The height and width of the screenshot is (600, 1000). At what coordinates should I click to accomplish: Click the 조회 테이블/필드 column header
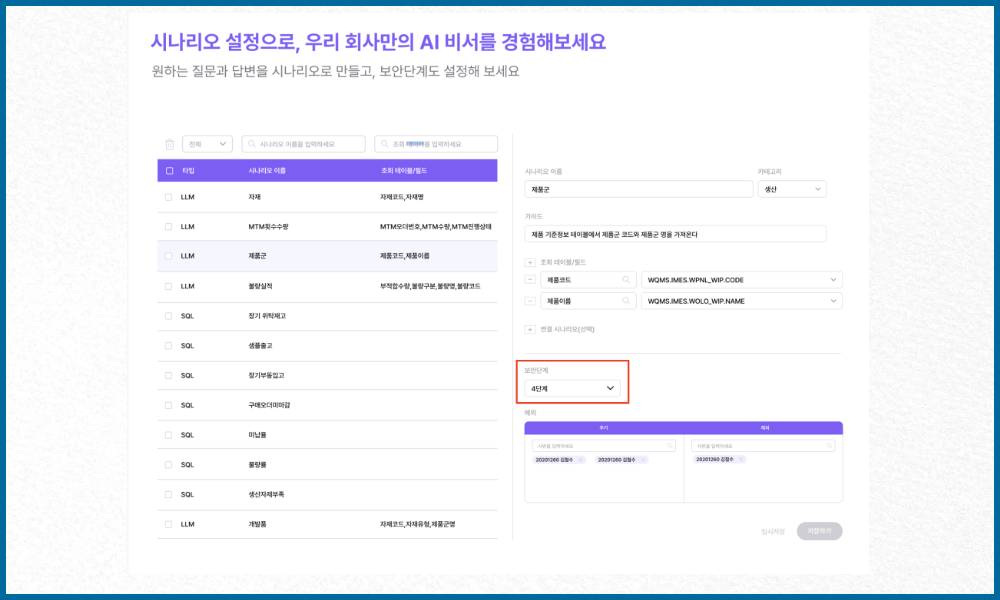coord(404,171)
